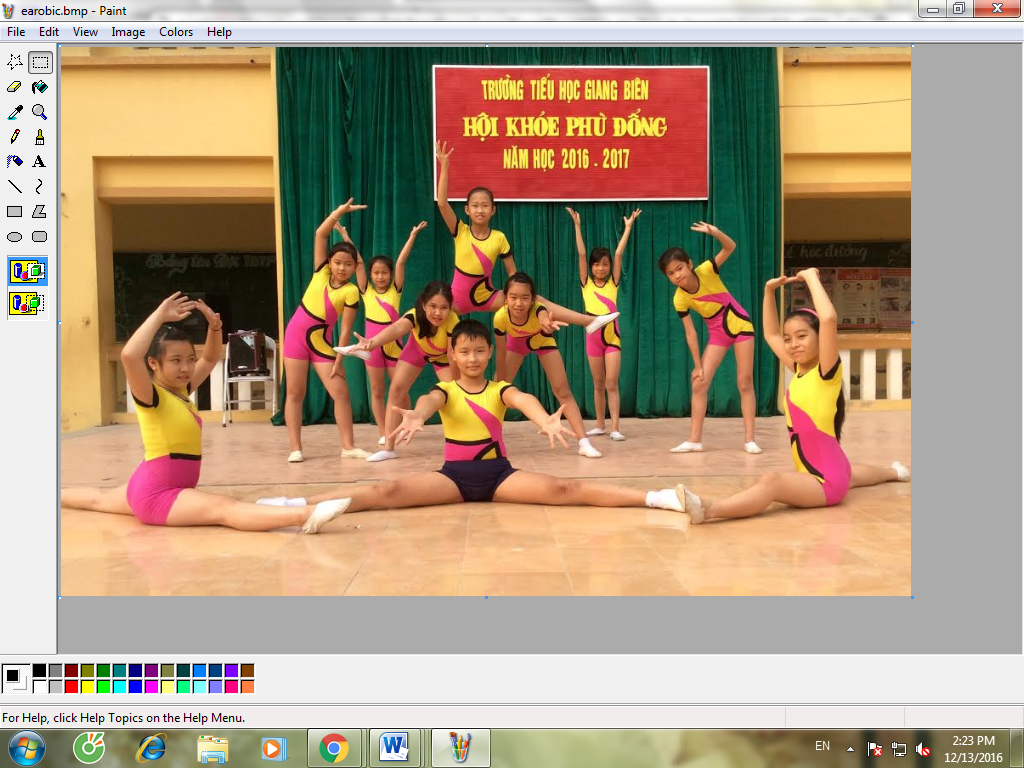Viewport: 1024px width, 768px height.
Task: Click the Windows Start button
Action: pyautogui.click(x=27, y=747)
